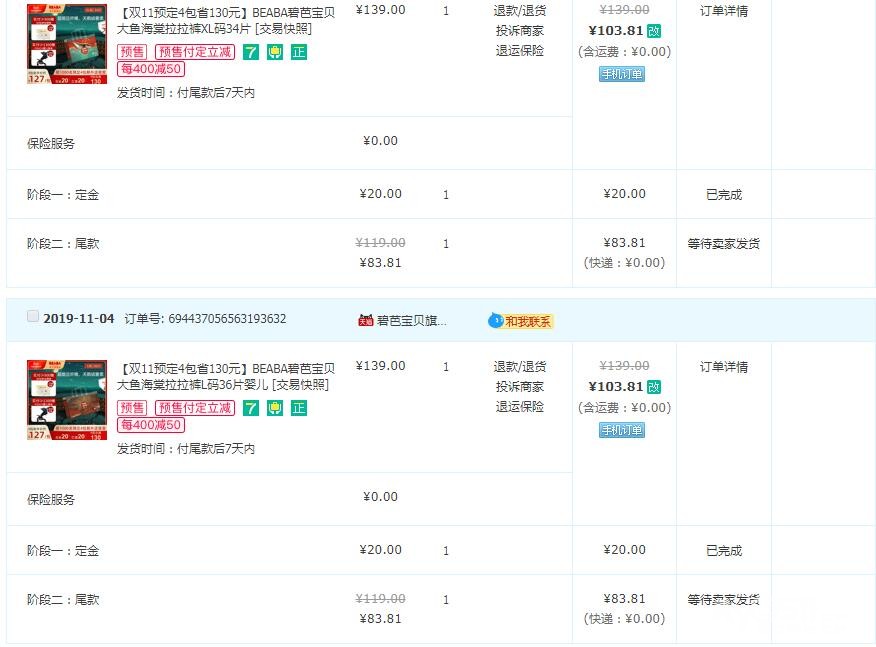The image size is (876, 647).
Task: Click the Tmall shop icon beside 碧芭宝贝旗
Action: (x=366, y=320)
